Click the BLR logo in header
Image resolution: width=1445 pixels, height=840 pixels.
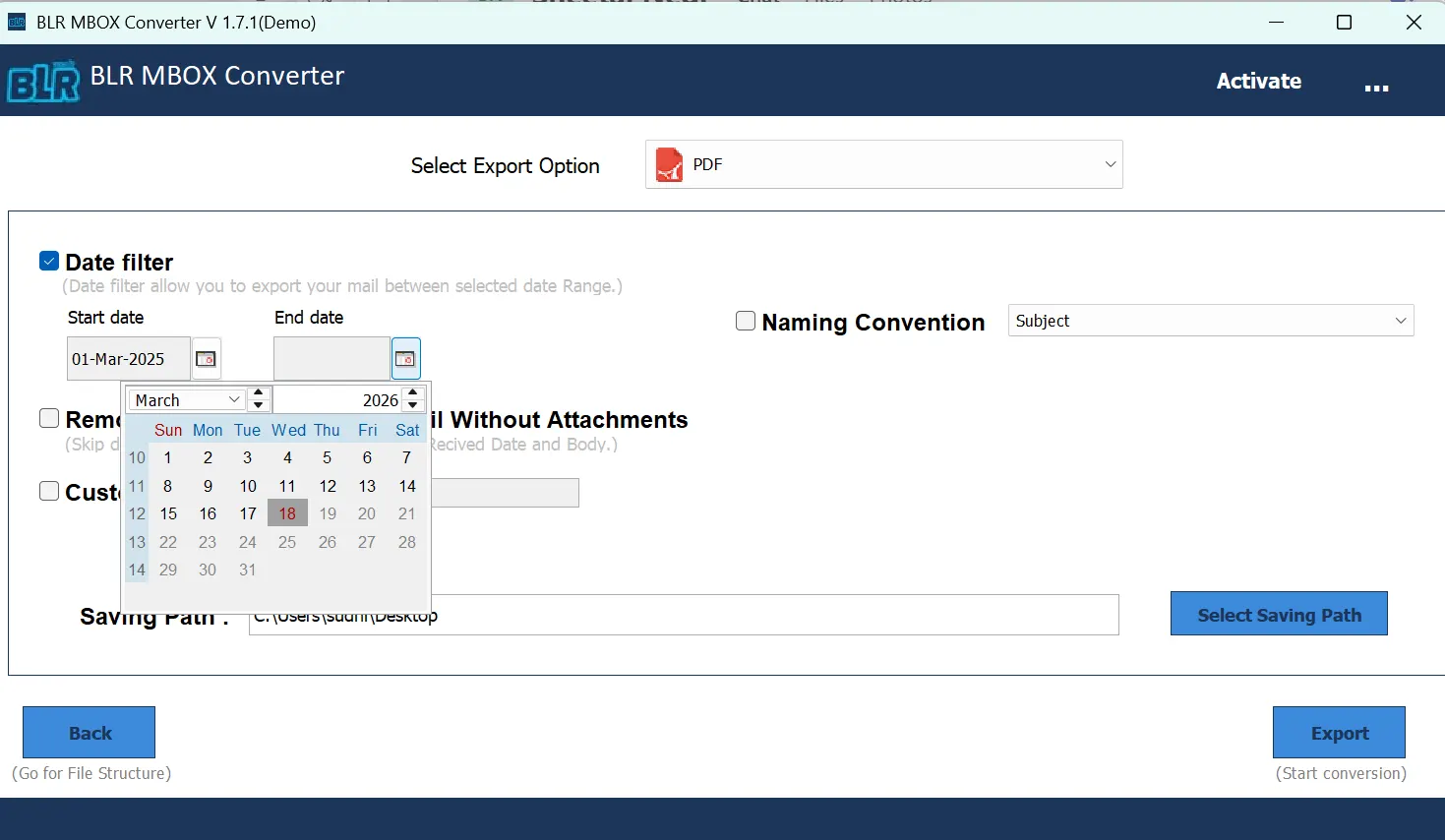tap(43, 82)
